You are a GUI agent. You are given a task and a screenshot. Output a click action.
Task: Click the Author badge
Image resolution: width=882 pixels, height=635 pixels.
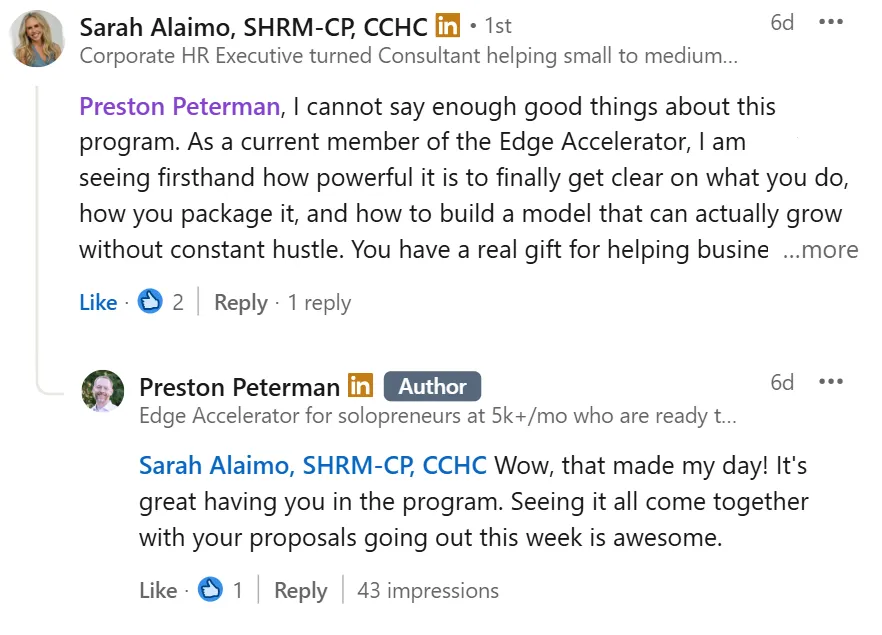click(432, 386)
